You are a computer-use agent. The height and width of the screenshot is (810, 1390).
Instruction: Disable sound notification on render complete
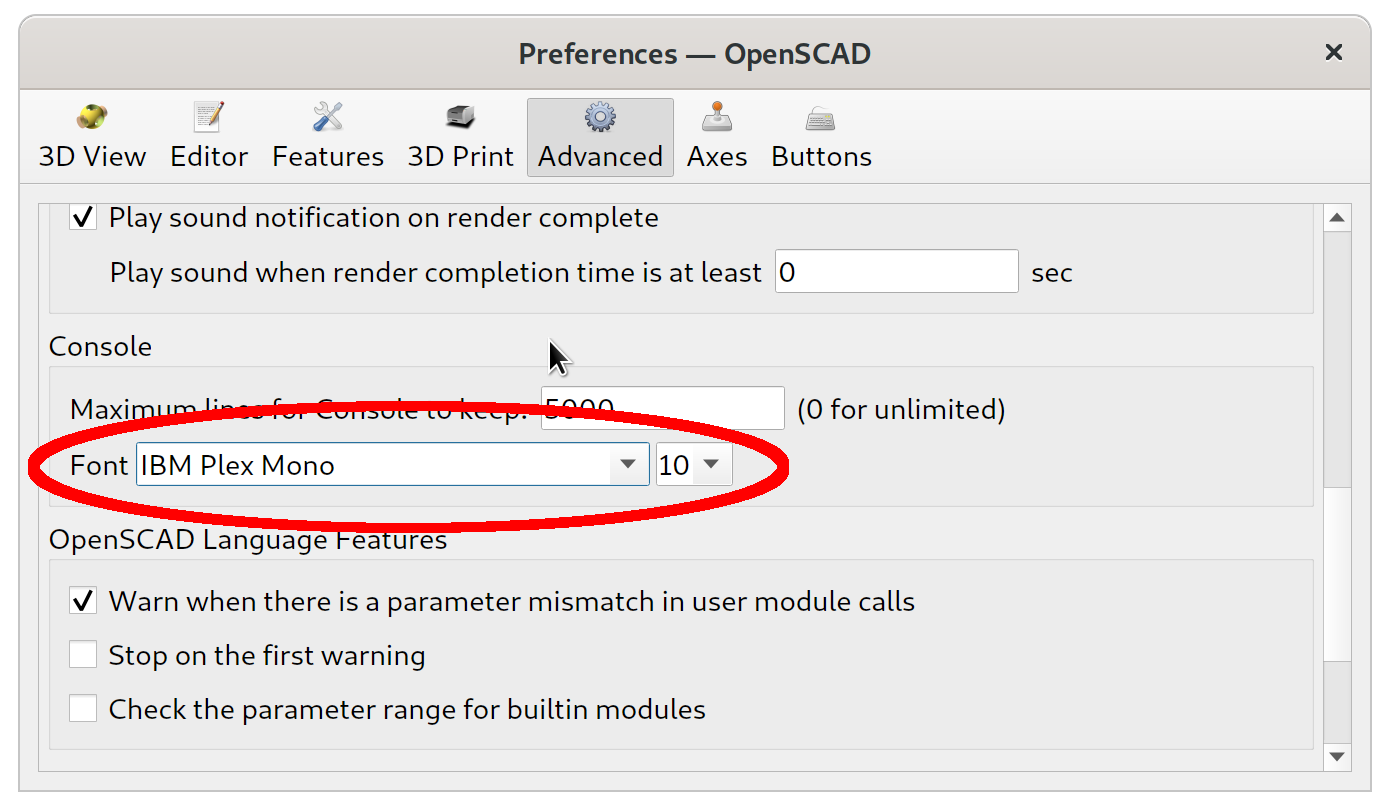click(83, 217)
